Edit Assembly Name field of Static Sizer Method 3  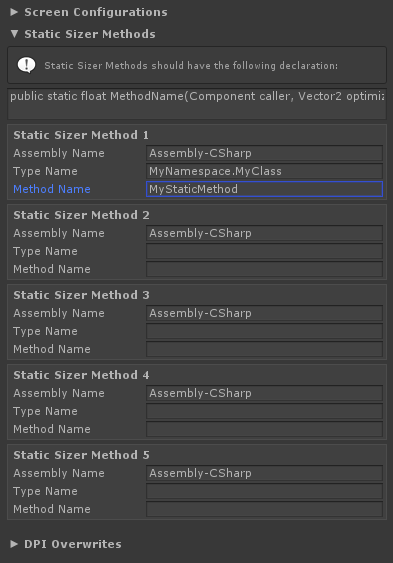pos(265,313)
